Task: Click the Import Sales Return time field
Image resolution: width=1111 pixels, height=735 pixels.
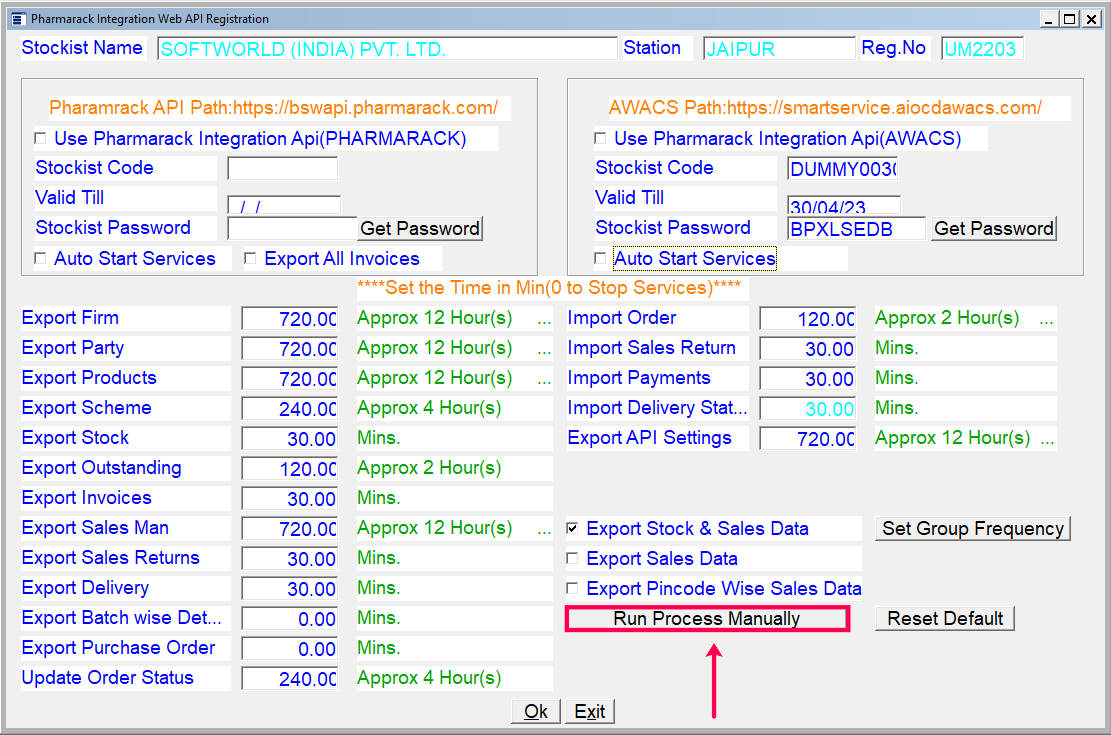Action: point(808,349)
